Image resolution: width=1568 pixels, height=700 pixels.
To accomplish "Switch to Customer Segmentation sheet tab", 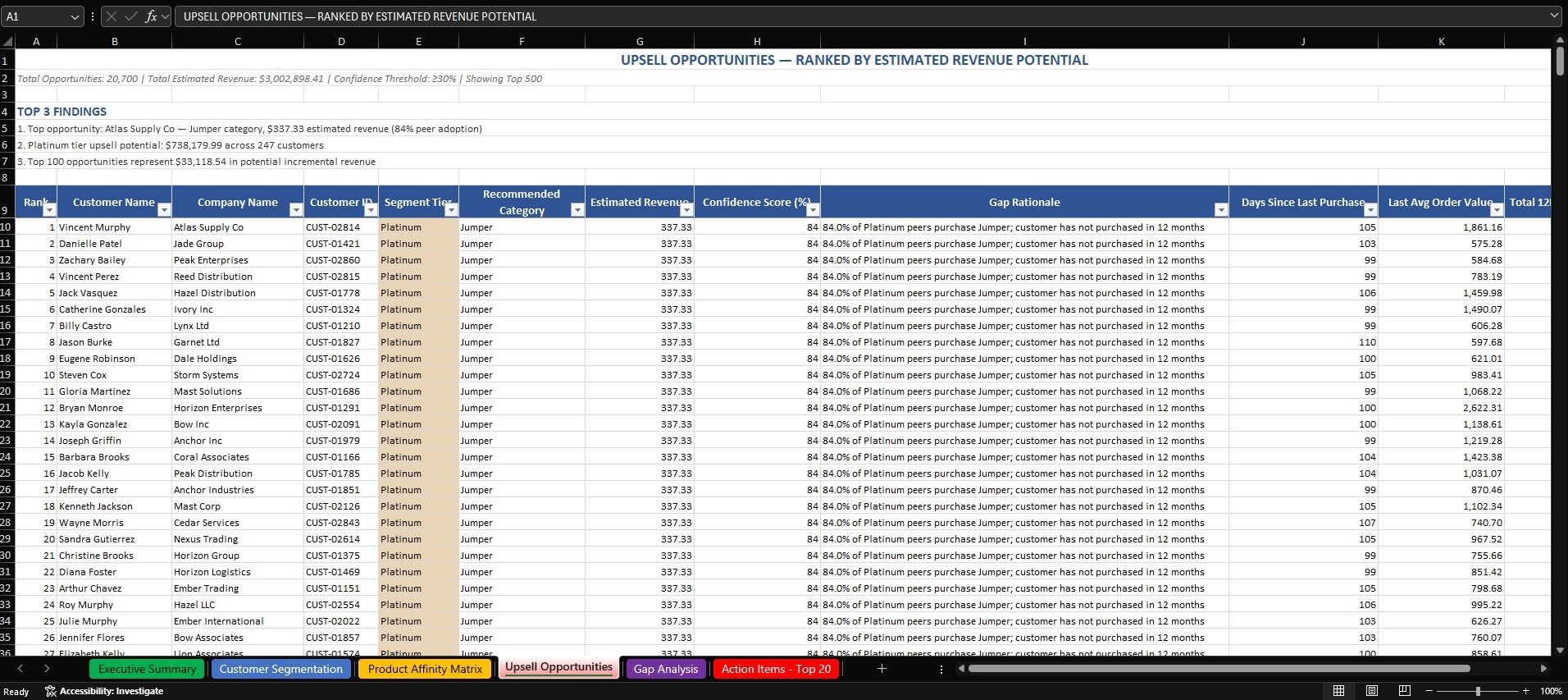I will click(x=280, y=669).
